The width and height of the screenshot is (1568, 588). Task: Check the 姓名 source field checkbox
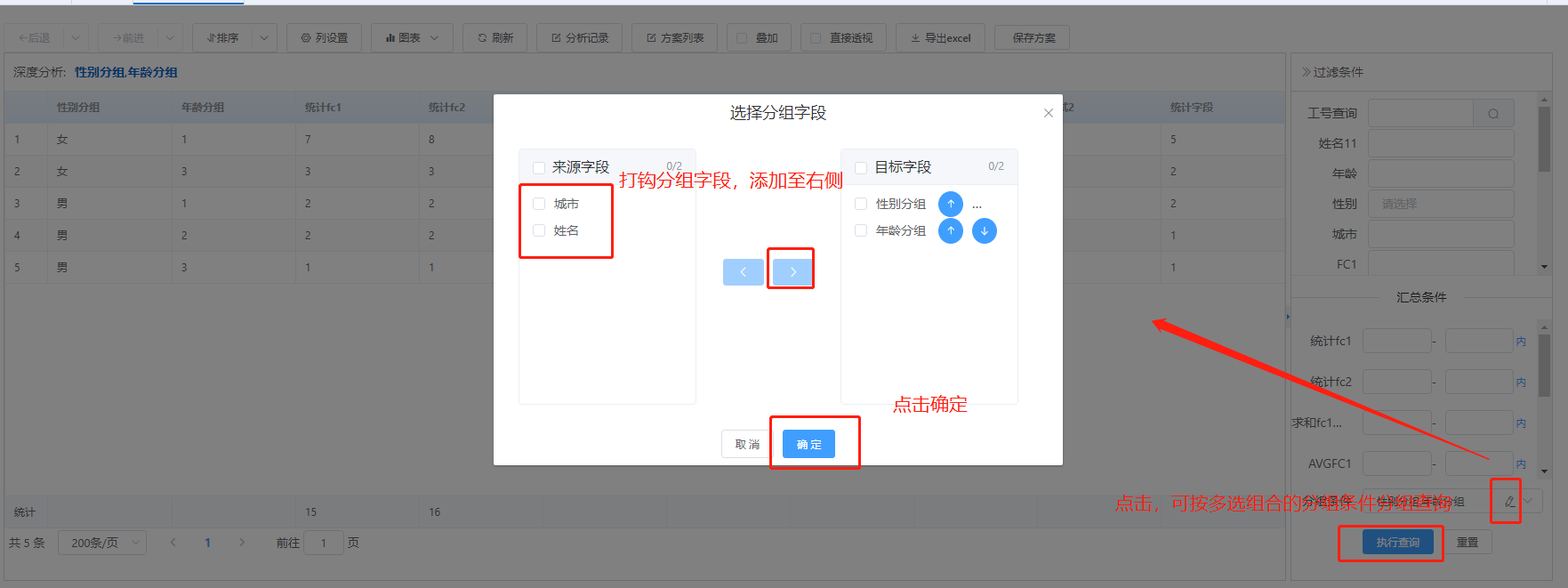(x=539, y=230)
